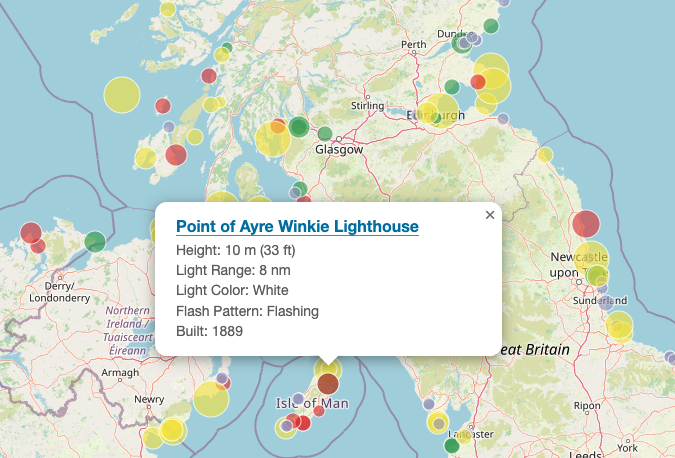Click the green marker south of Lancaster
Viewport: 675px width, 458px height.
pyautogui.click(x=452, y=445)
